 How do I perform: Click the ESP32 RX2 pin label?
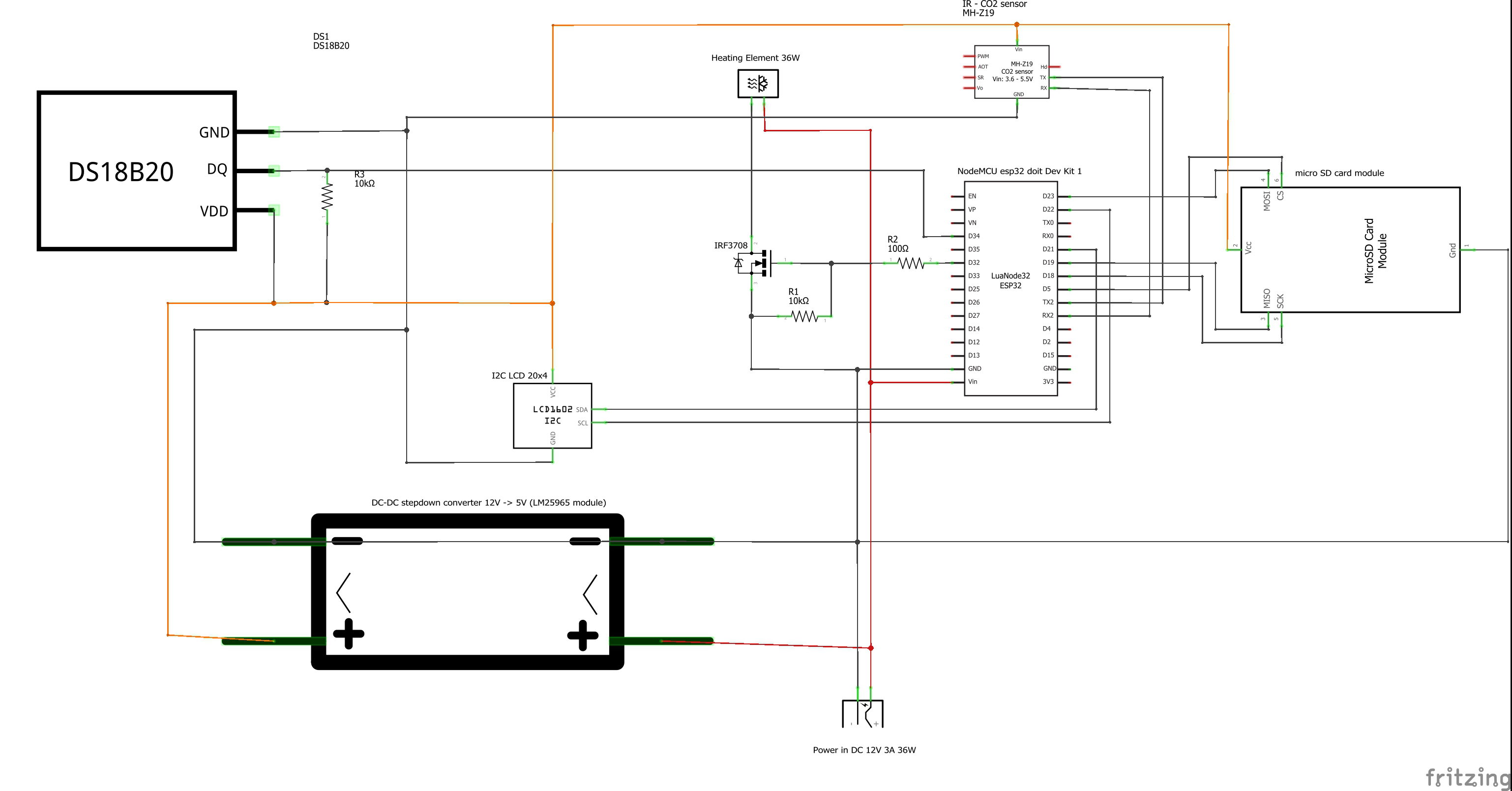1048,315
